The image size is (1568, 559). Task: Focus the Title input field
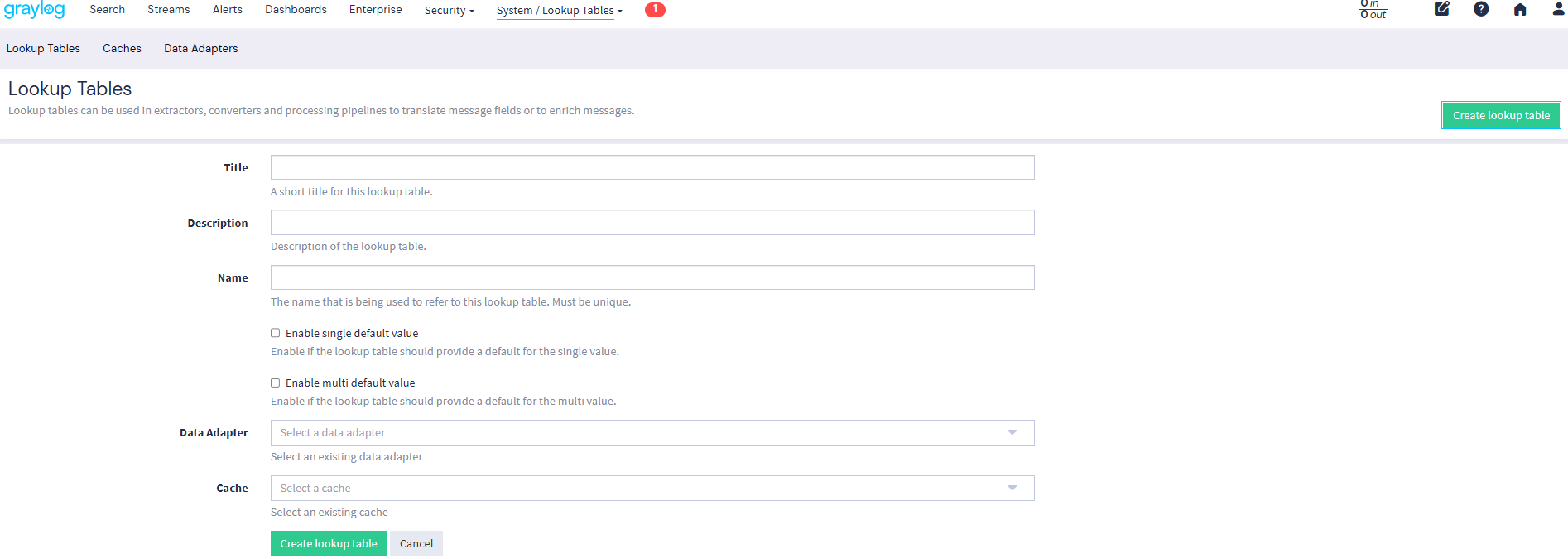[x=652, y=167]
